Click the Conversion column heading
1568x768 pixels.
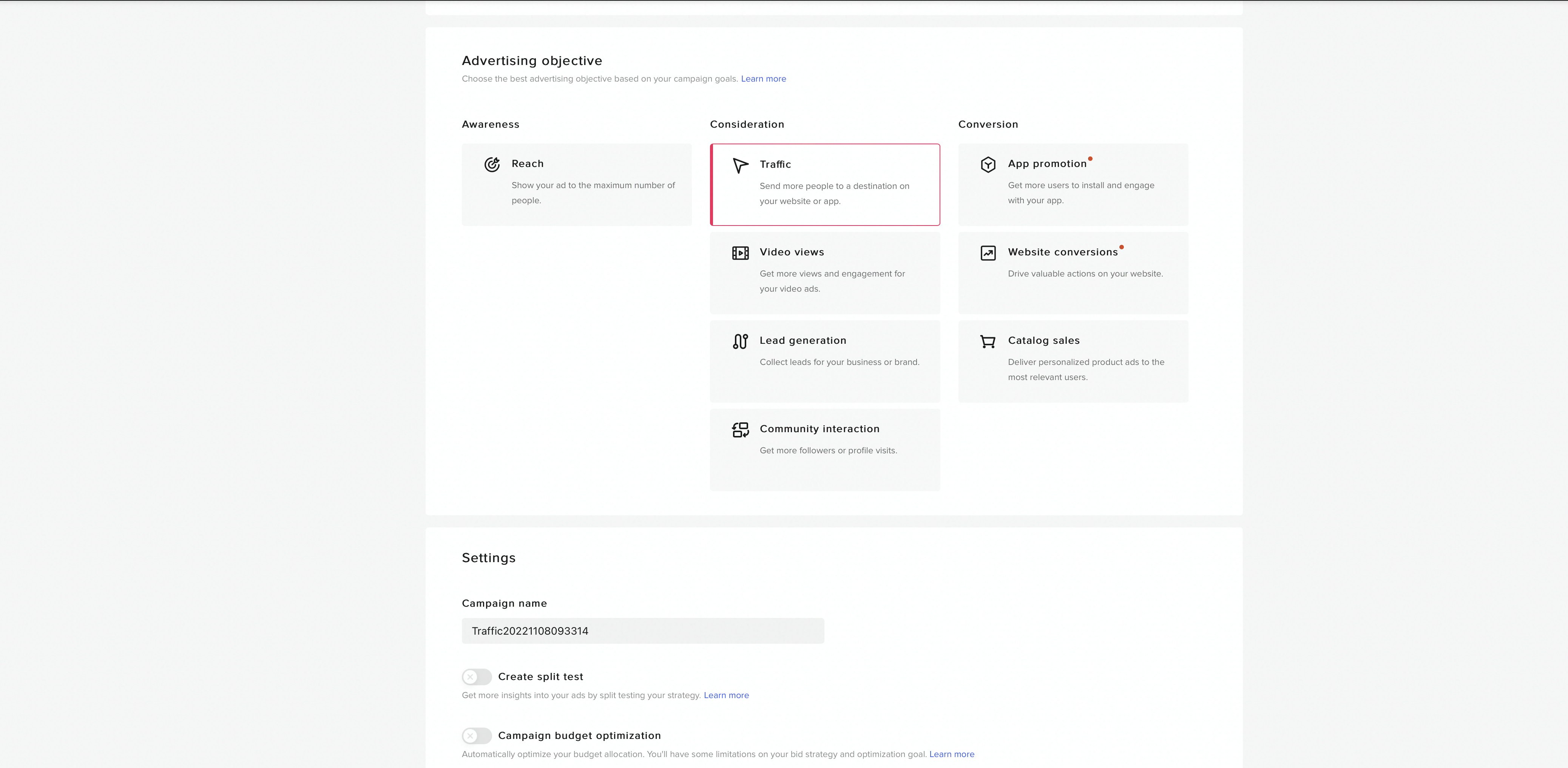[988, 124]
